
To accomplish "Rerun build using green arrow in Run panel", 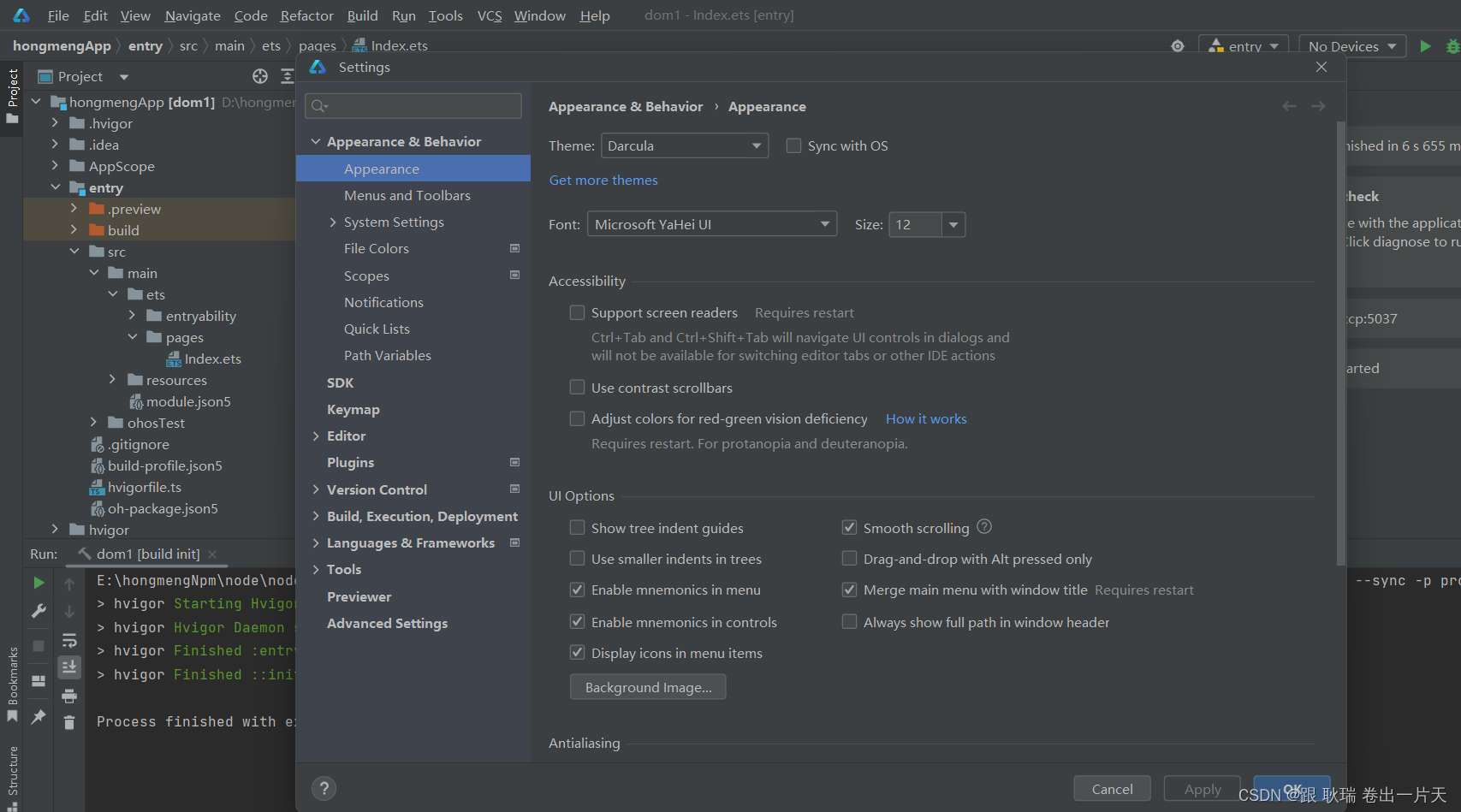I will click(39, 583).
